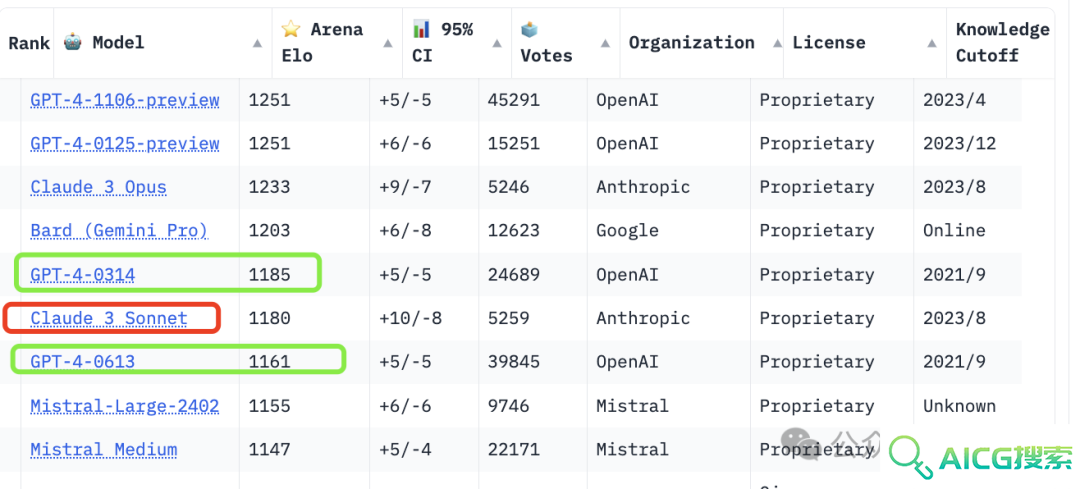Image resolution: width=1080 pixels, height=489 pixels.
Task: Sort by the 95% CI column arrow
Action: (497, 43)
